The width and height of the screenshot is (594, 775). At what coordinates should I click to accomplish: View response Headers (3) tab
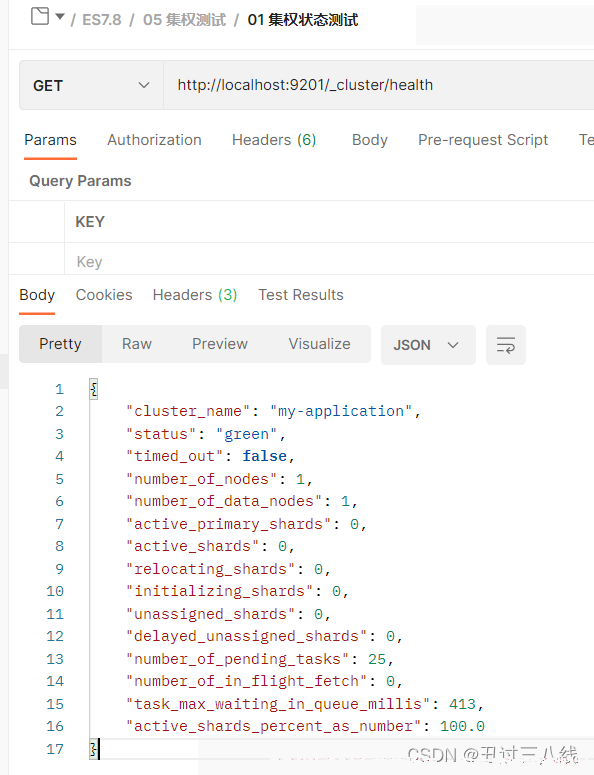click(195, 295)
